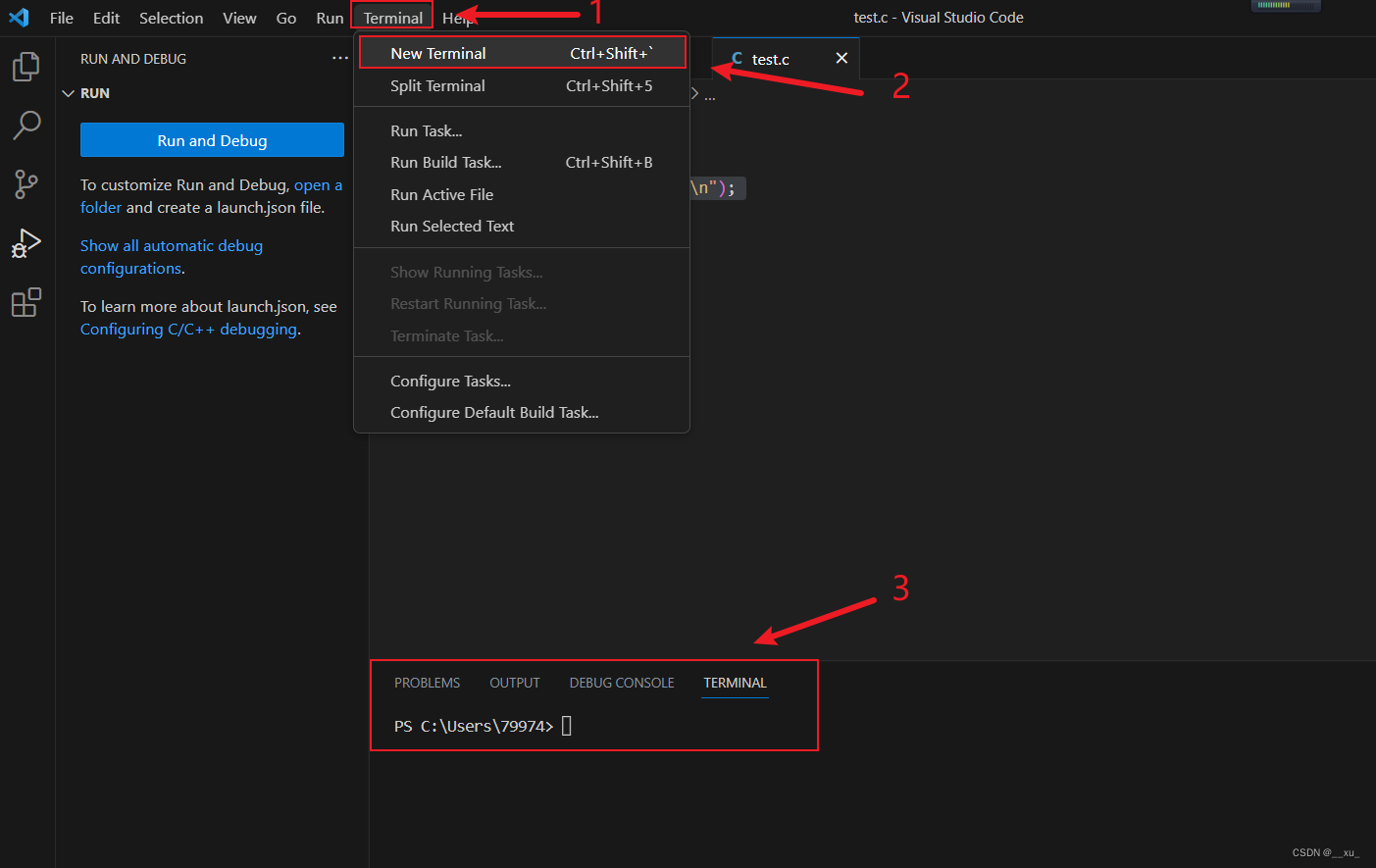Open 'Configuring C/C++ debugging' link
1376x868 pixels.
189,330
